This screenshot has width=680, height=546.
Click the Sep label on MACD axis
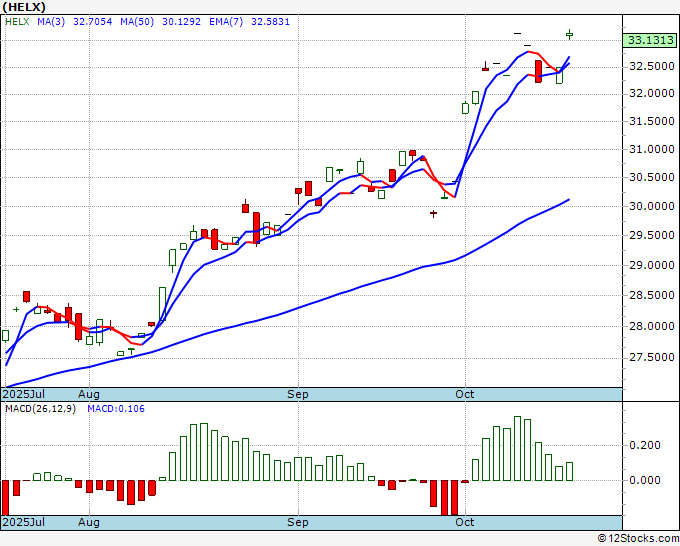298,522
